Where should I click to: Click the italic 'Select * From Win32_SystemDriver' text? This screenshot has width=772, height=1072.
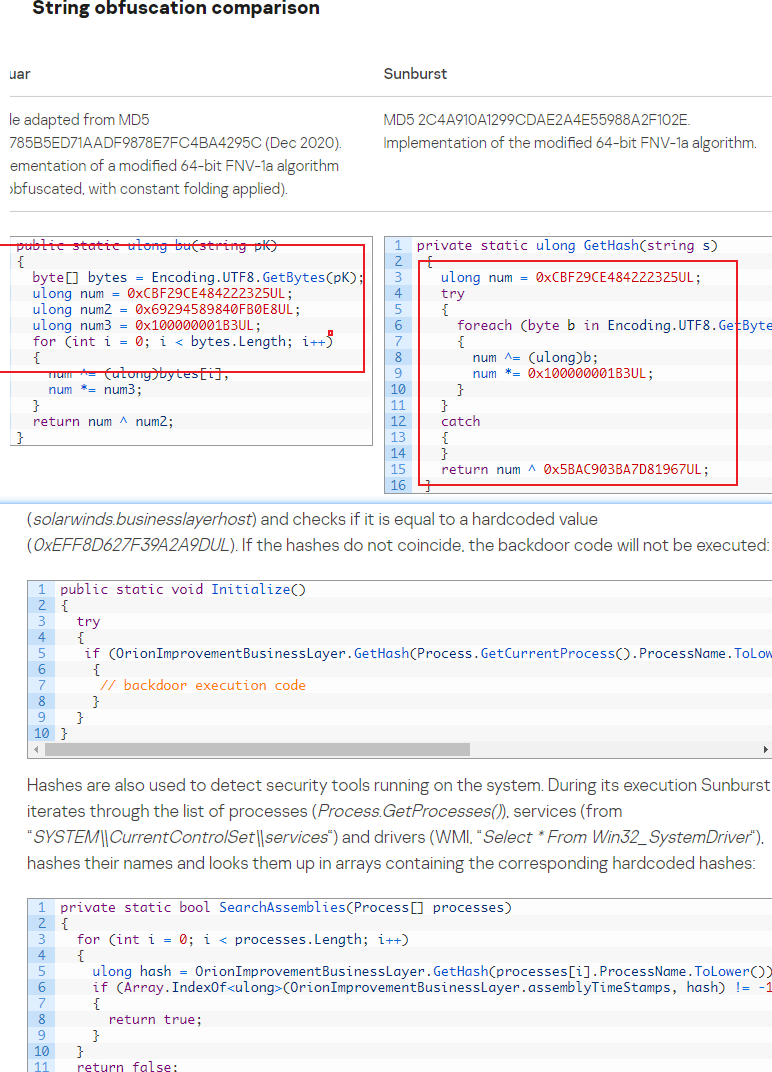616,838
